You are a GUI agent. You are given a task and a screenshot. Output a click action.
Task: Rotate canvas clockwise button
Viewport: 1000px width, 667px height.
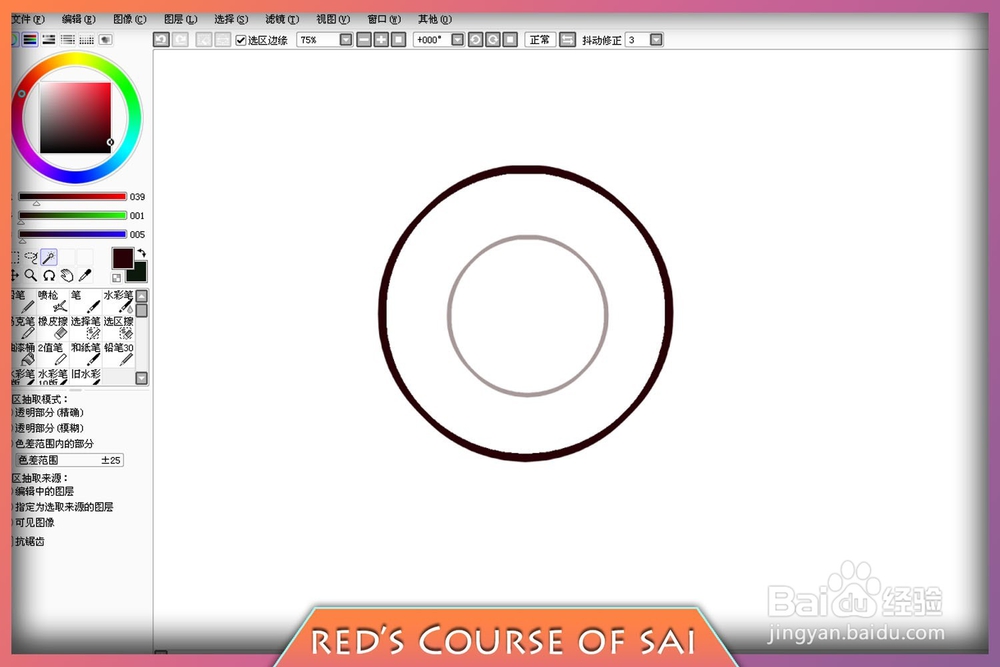492,40
